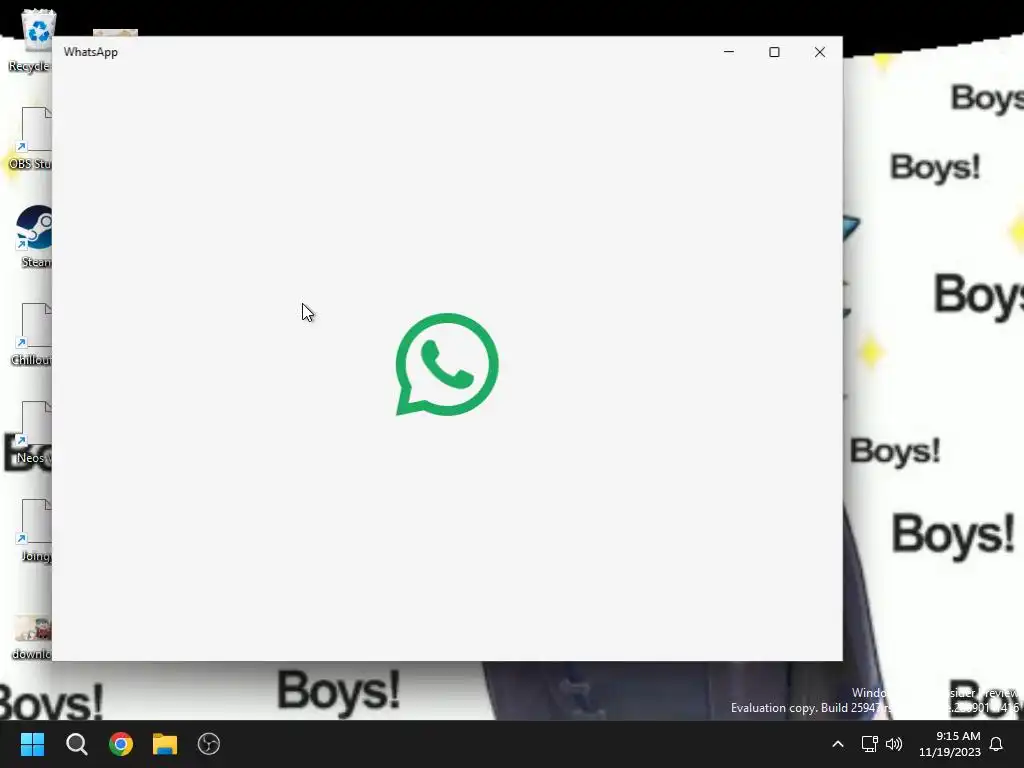
Task: Close the WhatsApp window
Action: click(x=820, y=52)
